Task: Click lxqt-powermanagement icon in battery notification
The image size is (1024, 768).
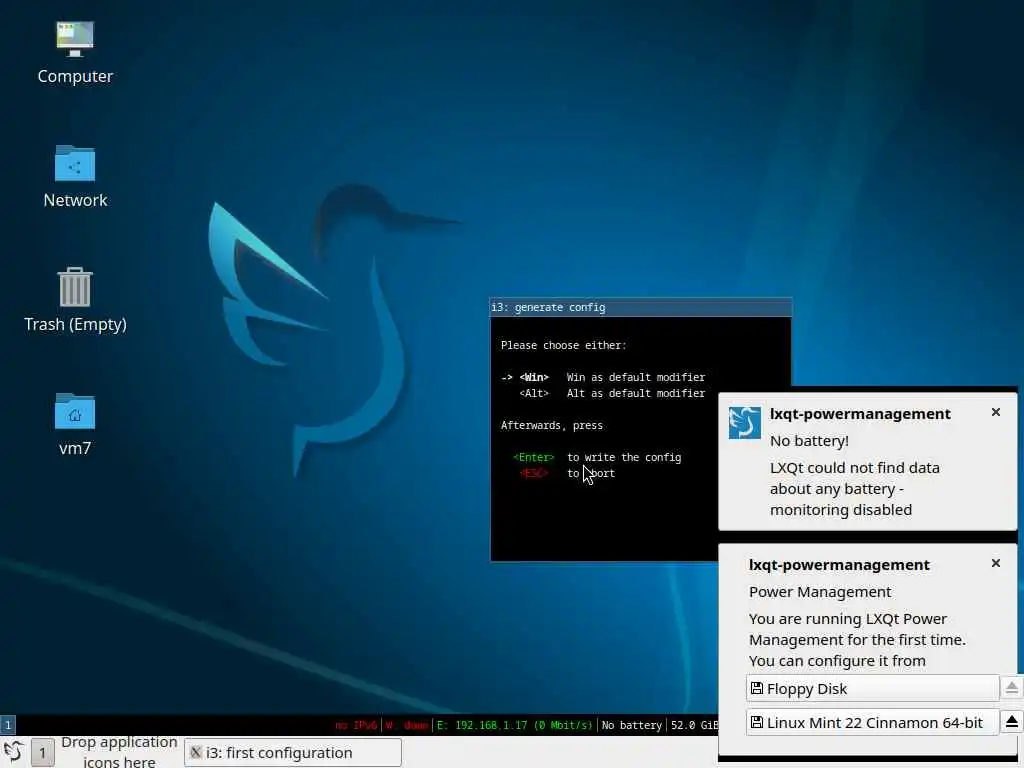Action: pyautogui.click(x=744, y=422)
